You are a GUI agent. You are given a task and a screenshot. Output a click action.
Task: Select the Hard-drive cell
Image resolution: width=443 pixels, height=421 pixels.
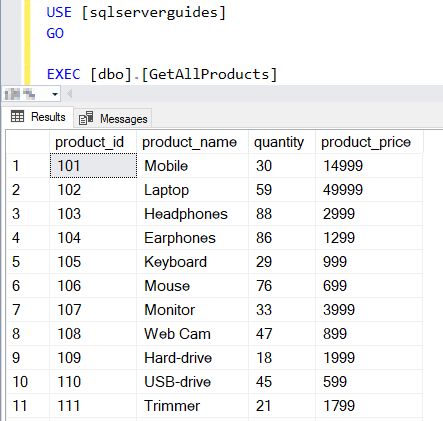click(192, 358)
